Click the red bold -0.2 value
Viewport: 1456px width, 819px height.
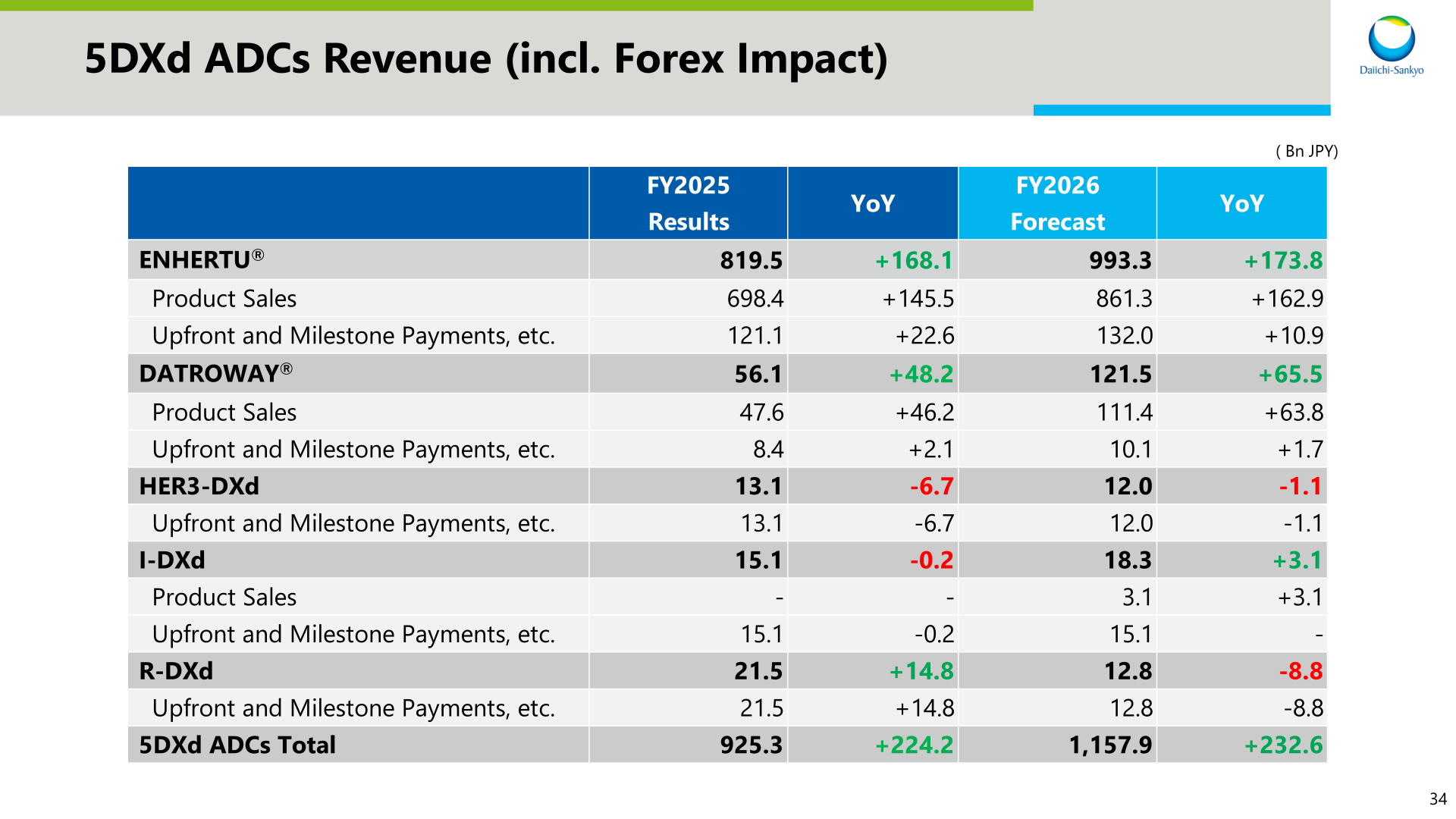(932, 560)
